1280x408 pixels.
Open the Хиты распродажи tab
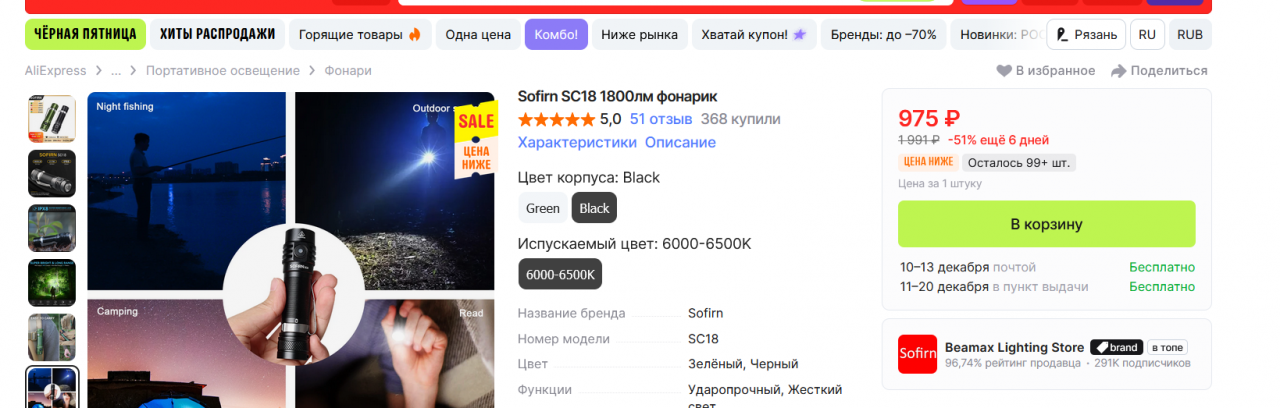click(217, 34)
